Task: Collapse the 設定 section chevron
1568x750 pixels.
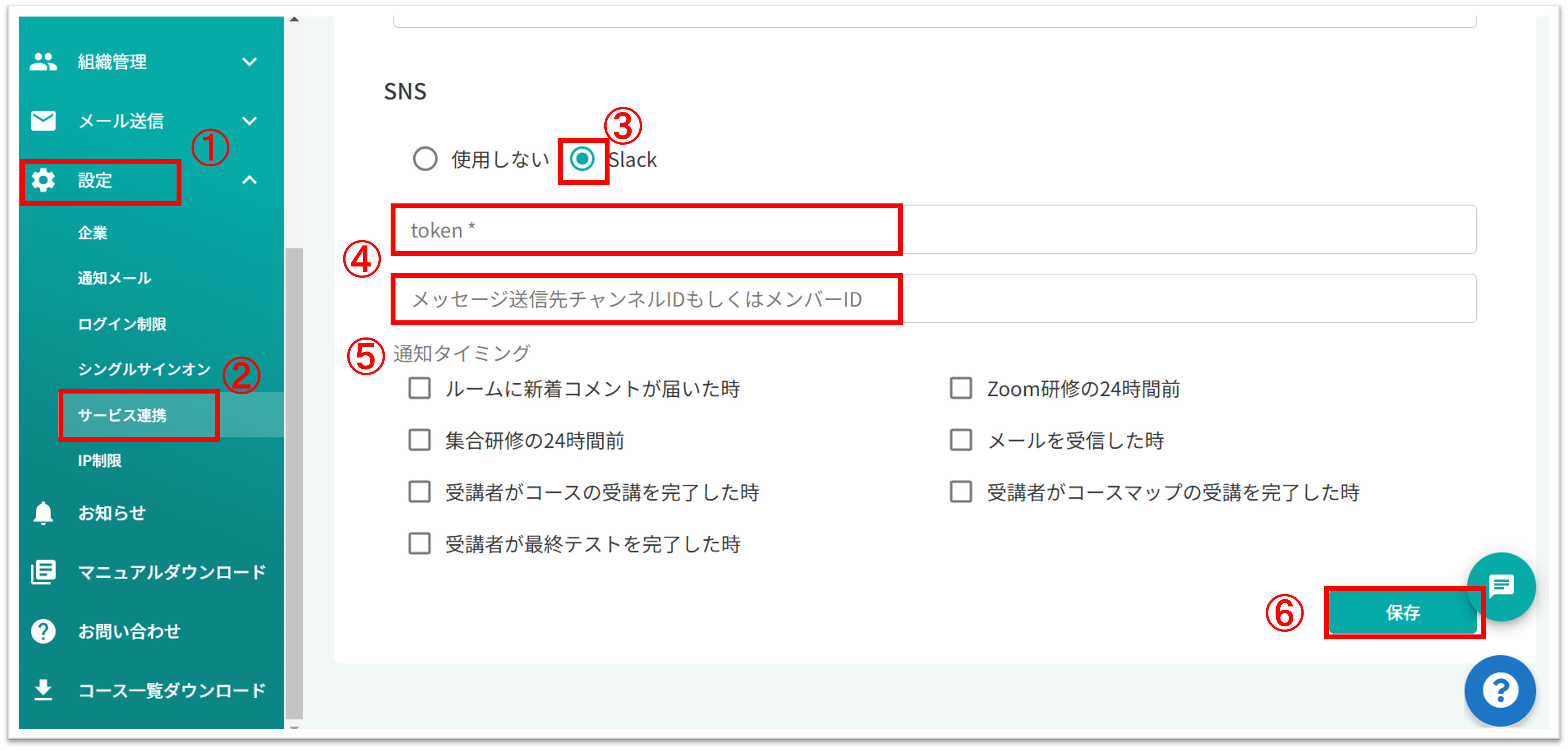Action: [x=249, y=180]
